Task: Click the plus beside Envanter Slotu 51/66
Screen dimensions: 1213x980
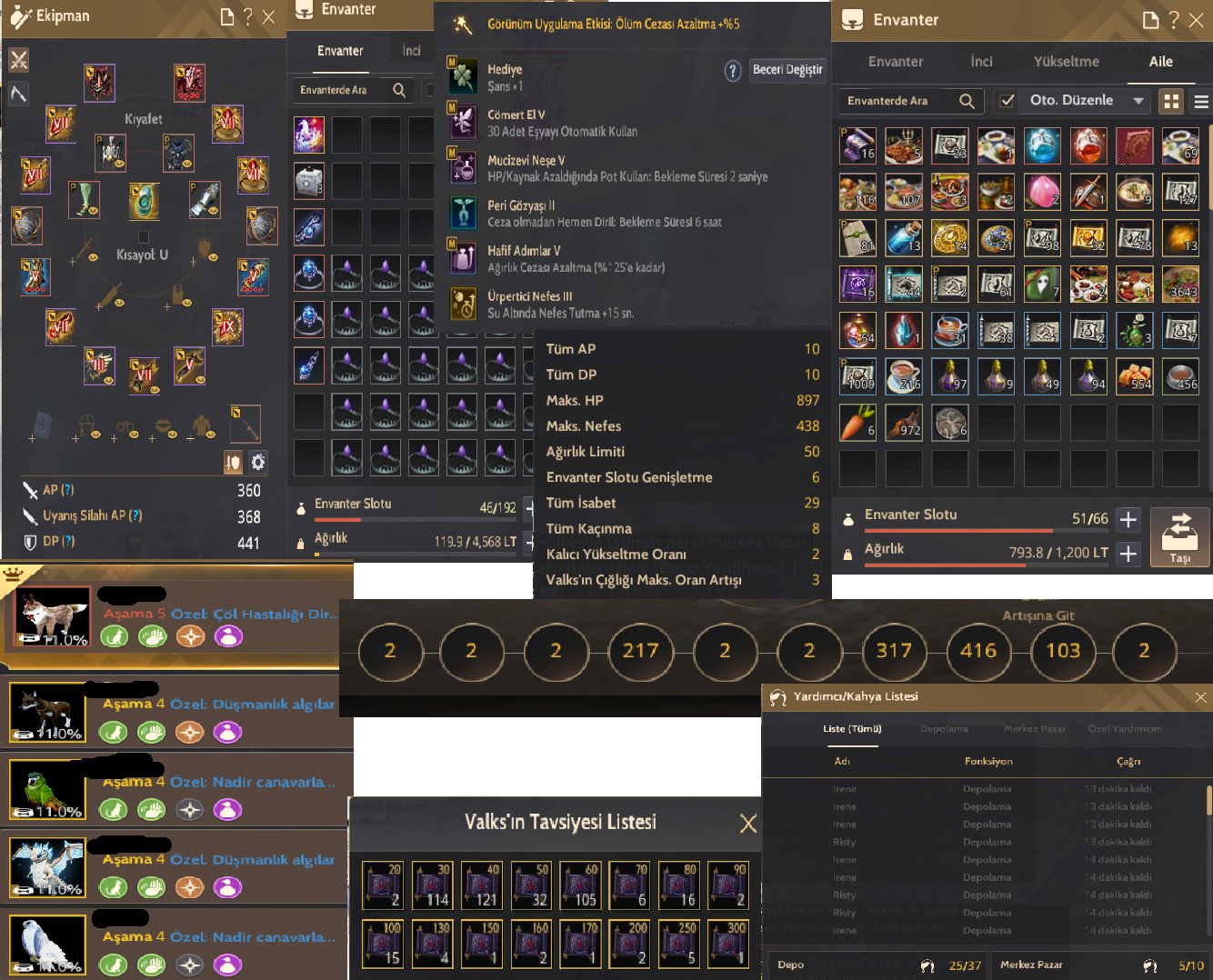Action: click(1128, 519)
